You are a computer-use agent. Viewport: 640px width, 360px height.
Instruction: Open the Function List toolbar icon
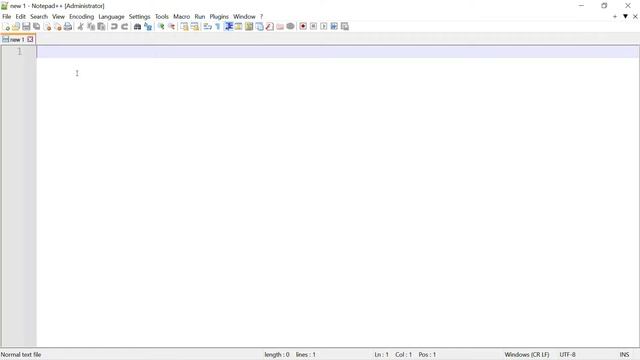[x=269, y=27]
